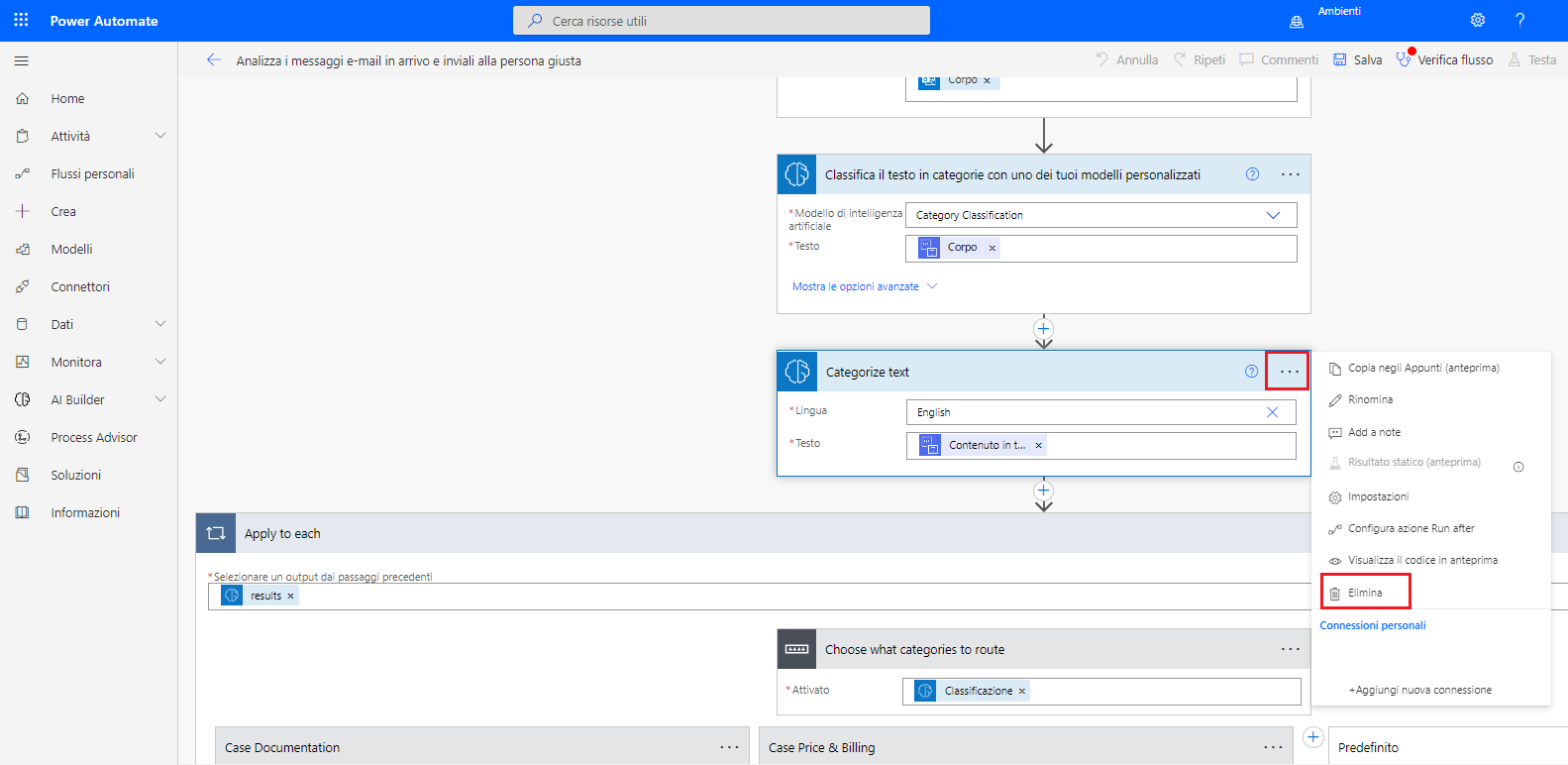Insert step below Categorize text action
Viewport: 1568px width, 765px height.
pyautogui.click(x=1043, y=490)
